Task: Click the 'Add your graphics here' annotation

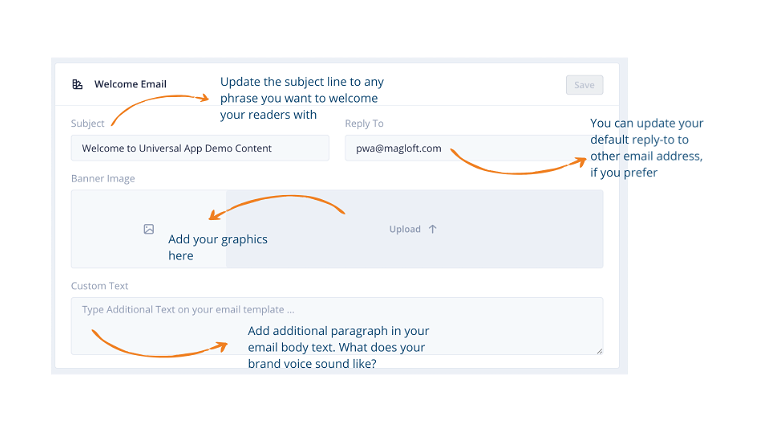Action: (218, 247)
